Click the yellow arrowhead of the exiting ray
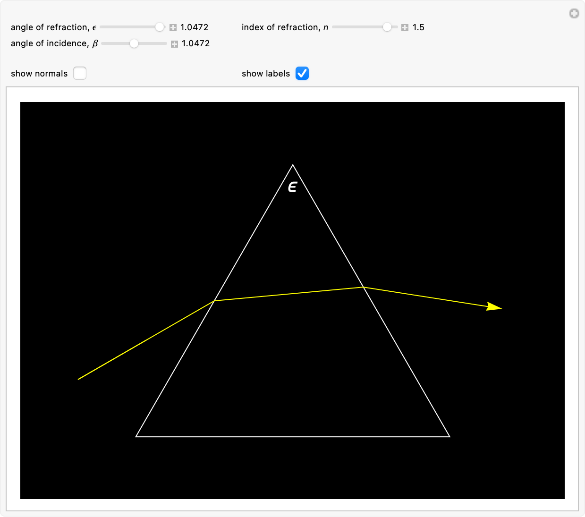Screen dimensions: 585x517 tap(494, 307)
